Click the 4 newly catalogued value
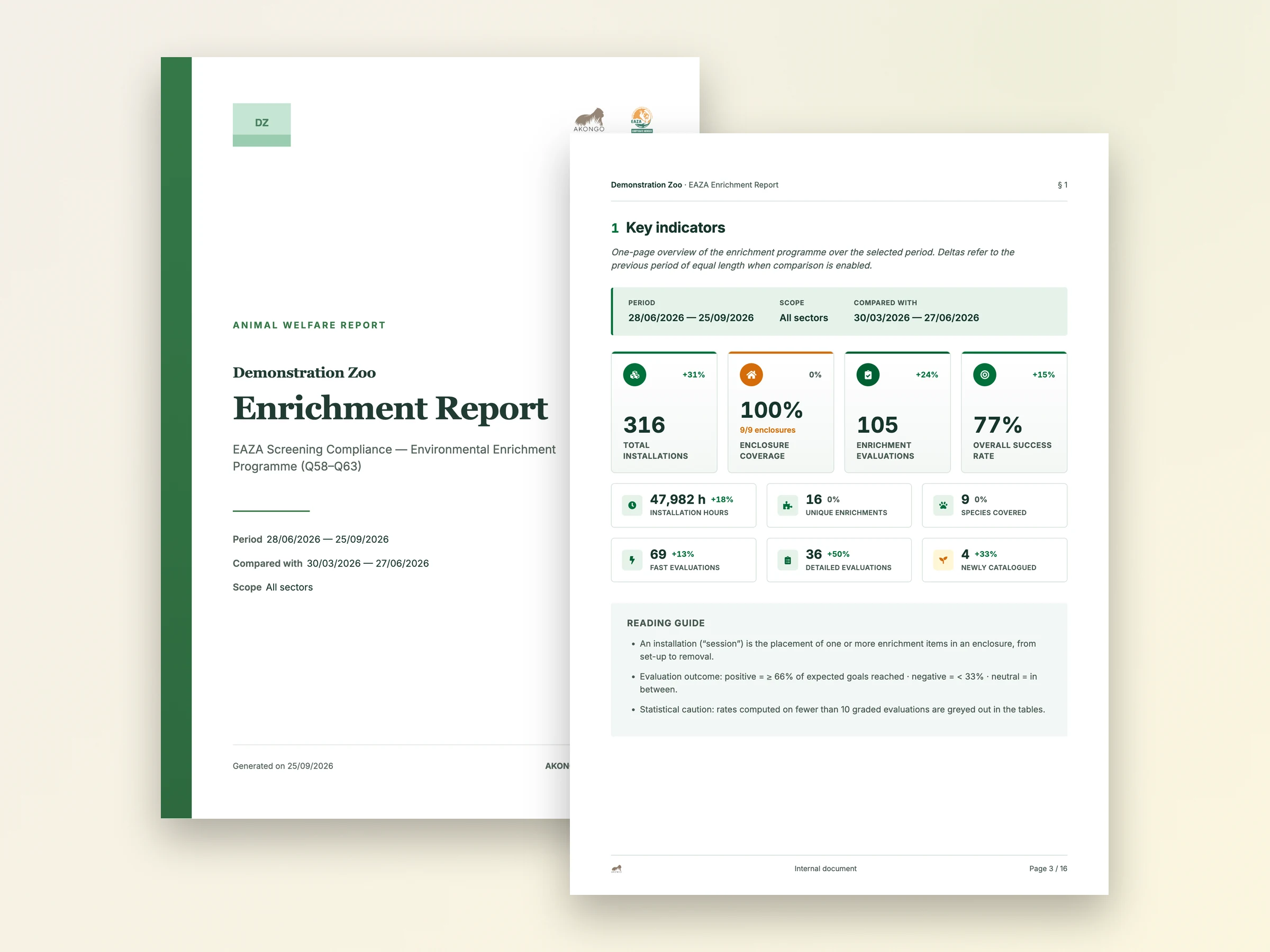The width and height of the screenshot is (1270, 952). [x=965, y=554]
